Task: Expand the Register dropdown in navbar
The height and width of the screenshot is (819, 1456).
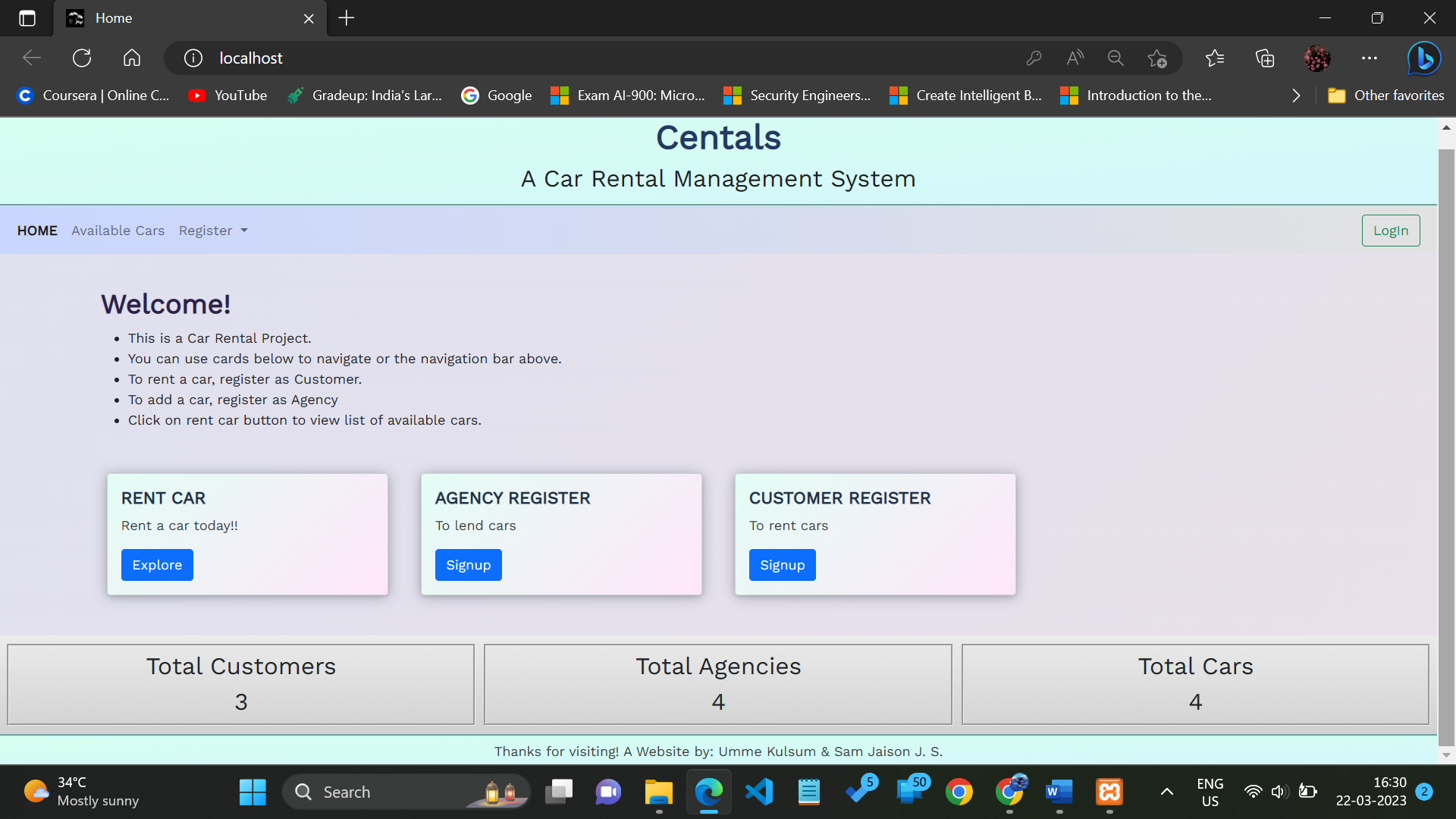Action: (x=213, y=231)
